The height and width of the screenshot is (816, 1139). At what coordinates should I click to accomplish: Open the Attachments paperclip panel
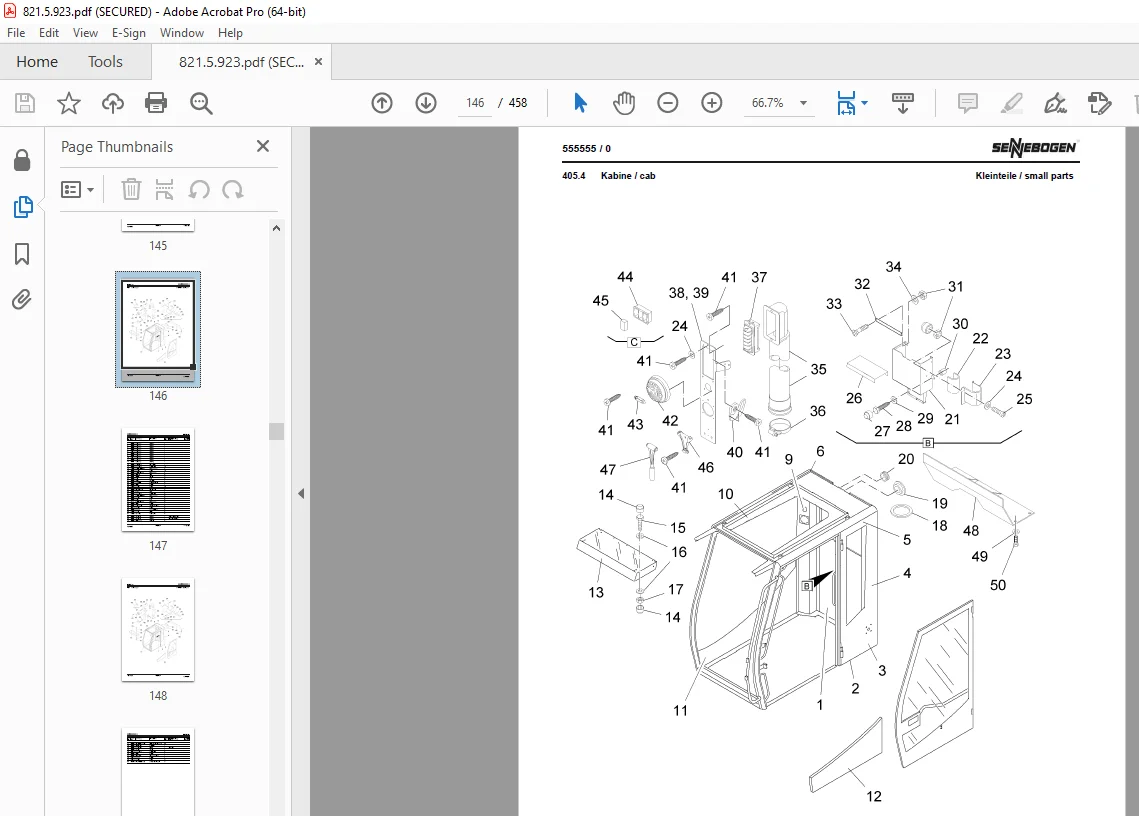23,299
